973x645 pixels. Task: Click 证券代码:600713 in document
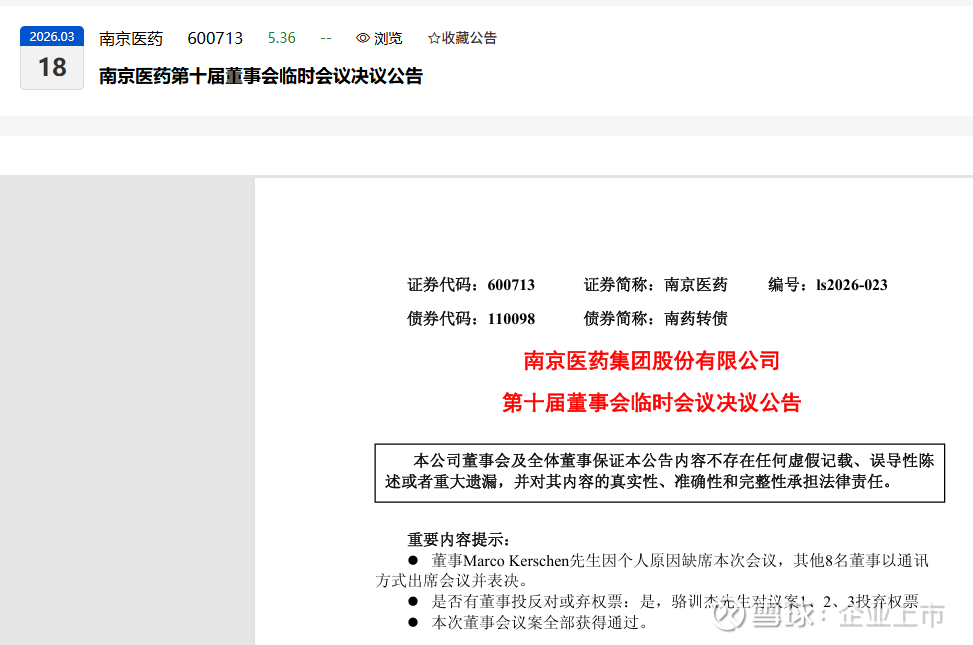471,285
